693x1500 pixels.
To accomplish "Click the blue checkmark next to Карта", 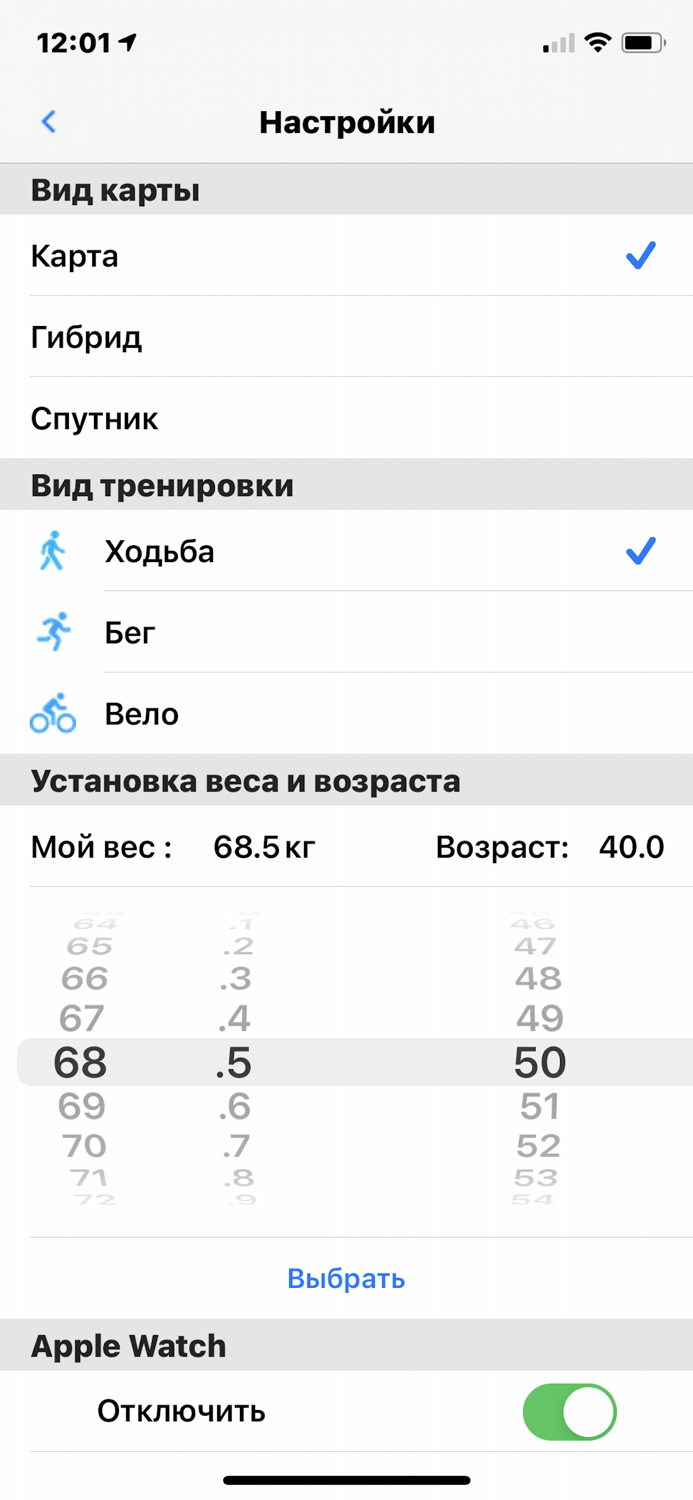I will 639,256.
